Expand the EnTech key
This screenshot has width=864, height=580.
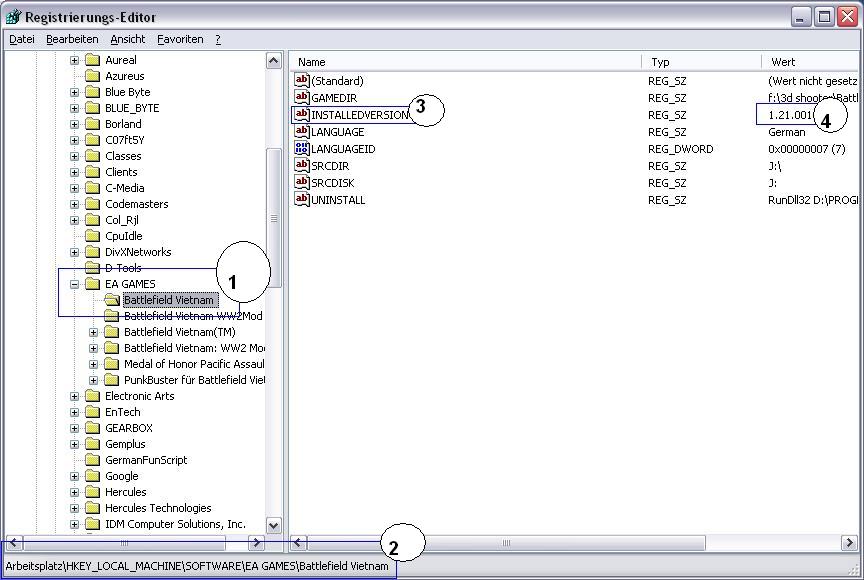point(74,412)
